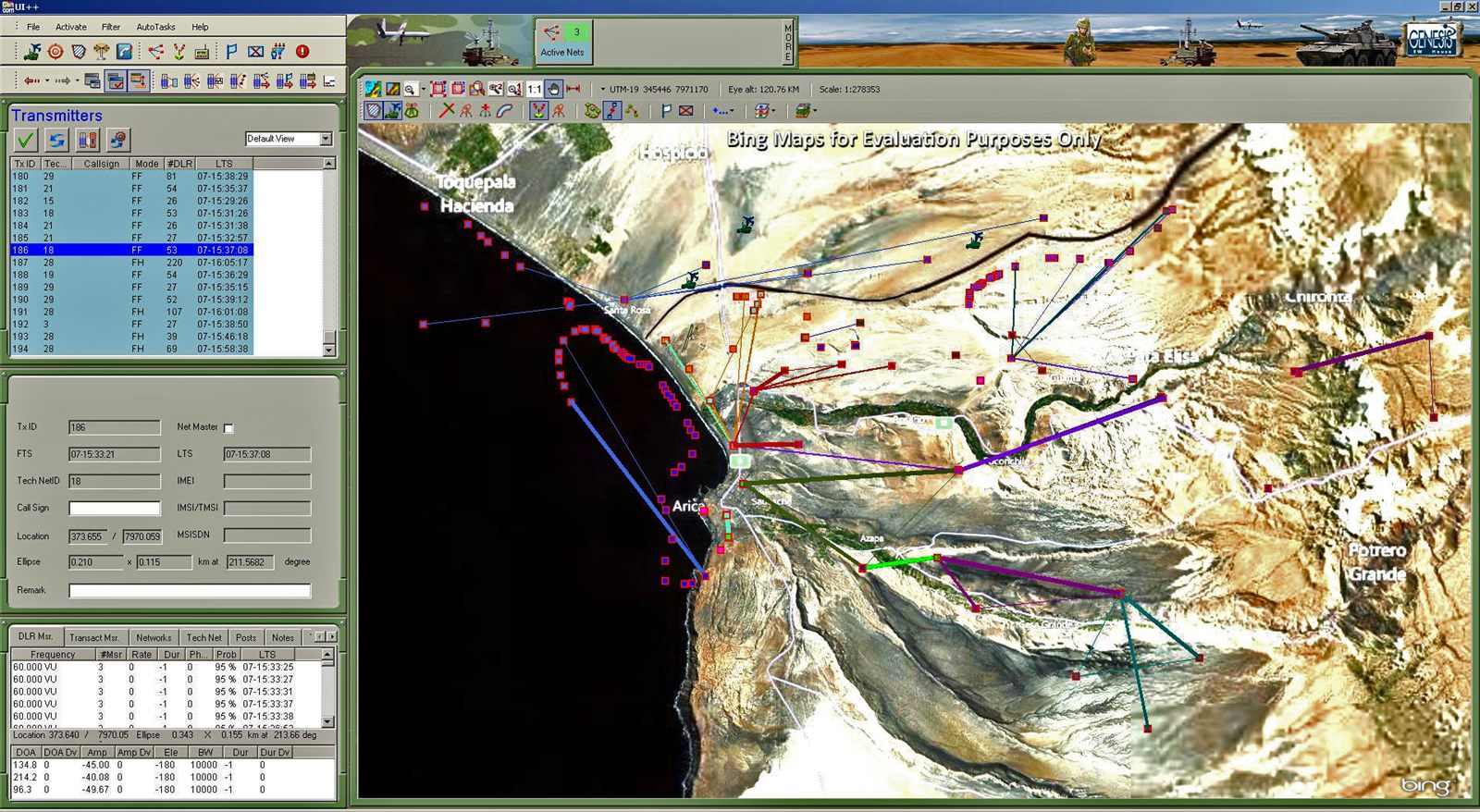1480x812 pixels.
Task: Open the Activate menu
Action: 71,27
